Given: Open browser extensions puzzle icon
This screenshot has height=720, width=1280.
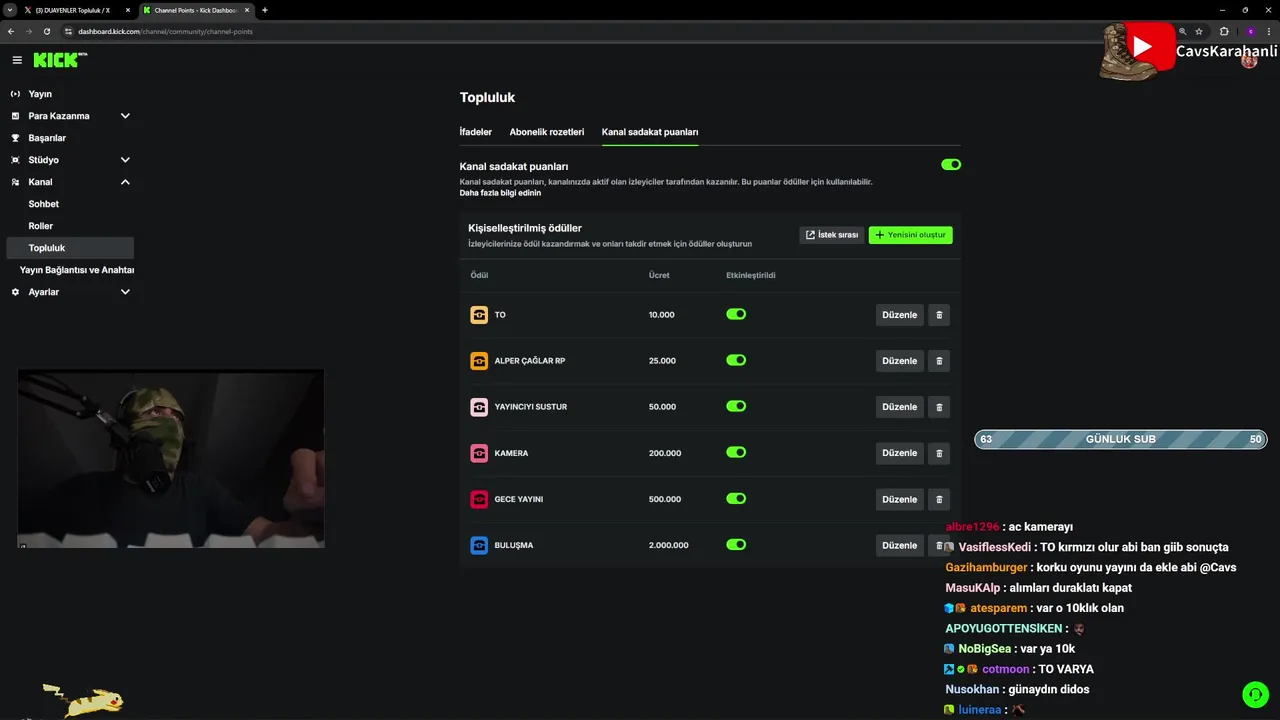Looking at the screenshot, I should point(1224,31).
